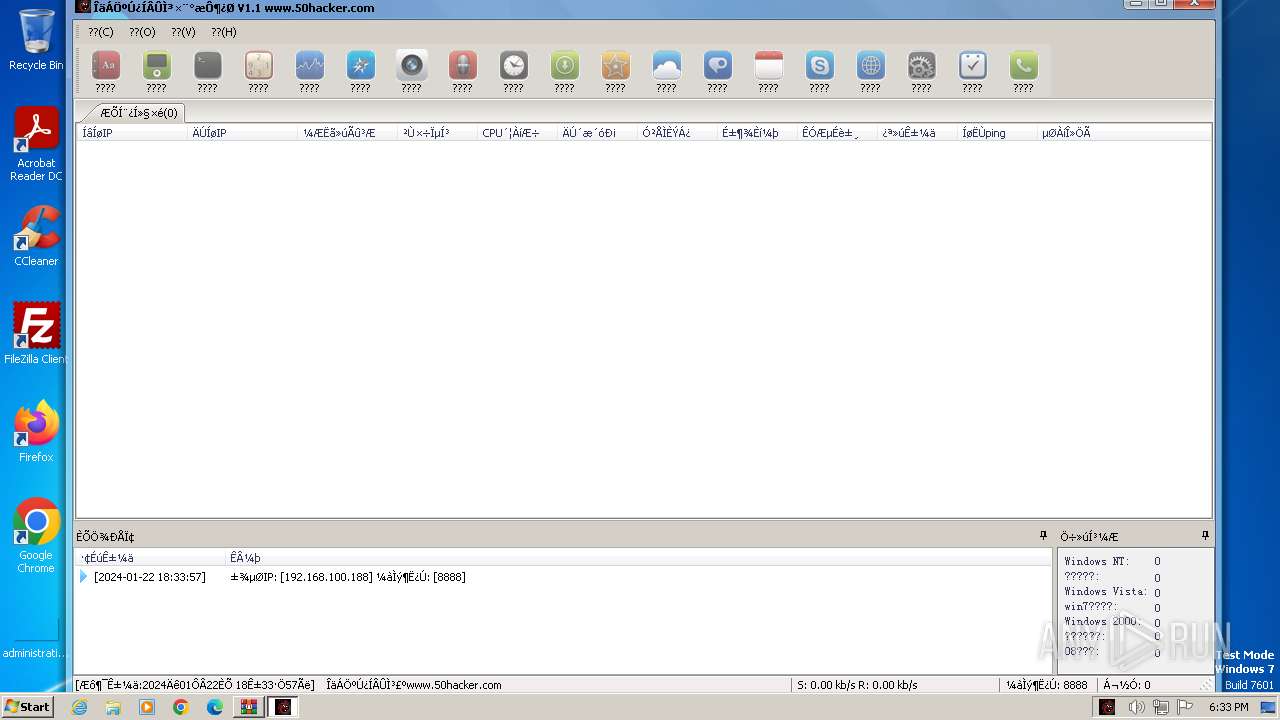Viewport: 1280px width, 720px height.
Task: Sort by the CPU column header
Action: pos(517,133)
